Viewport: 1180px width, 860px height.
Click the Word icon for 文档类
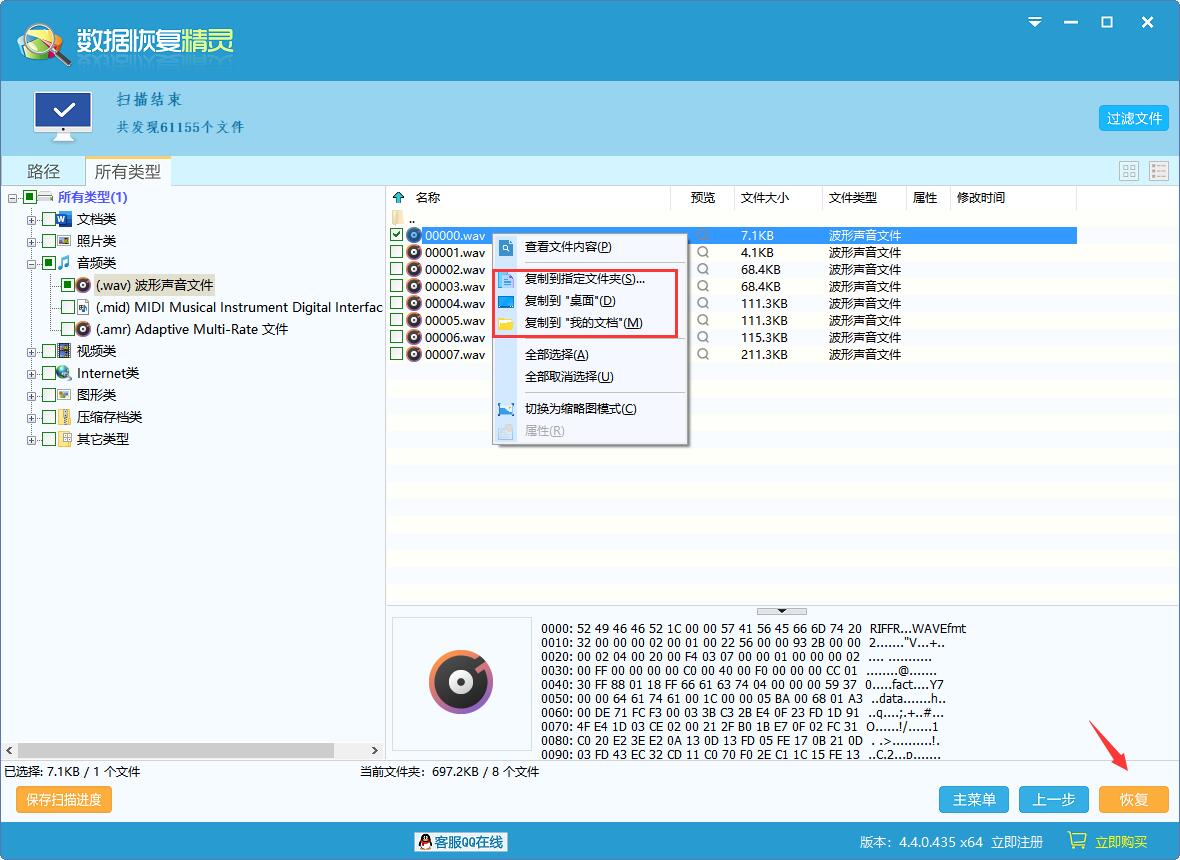click(x=65, y=219)
